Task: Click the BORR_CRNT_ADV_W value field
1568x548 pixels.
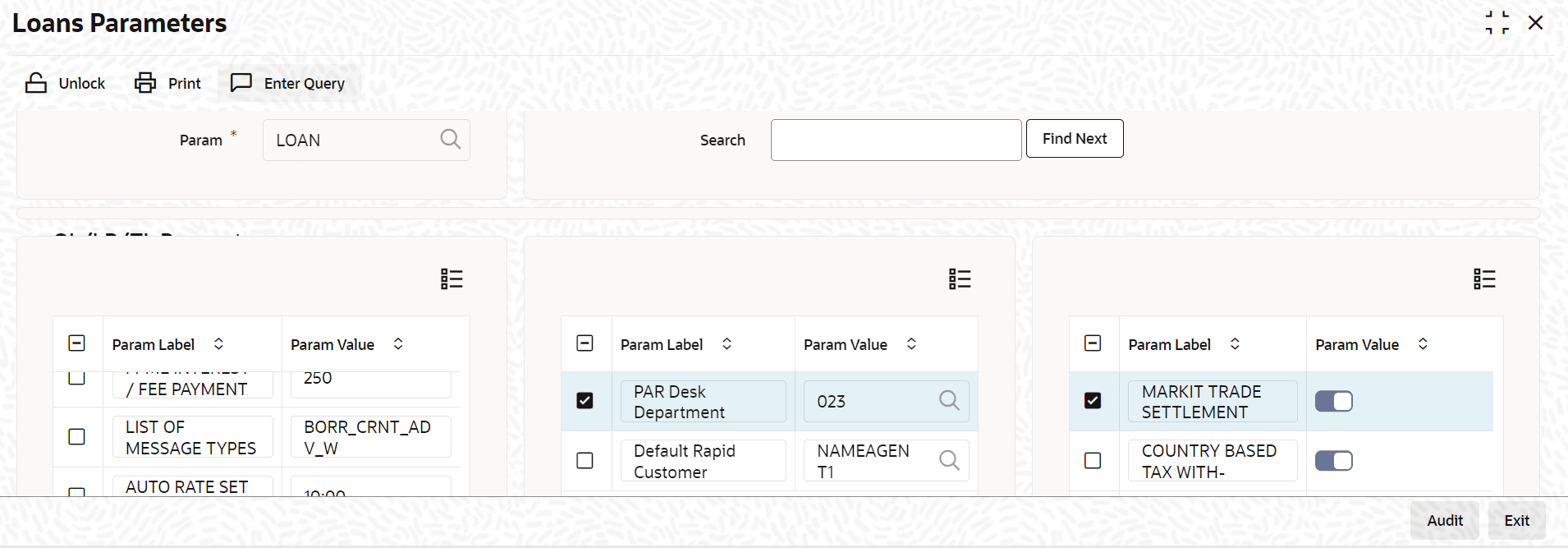Action: click(371, 437)
